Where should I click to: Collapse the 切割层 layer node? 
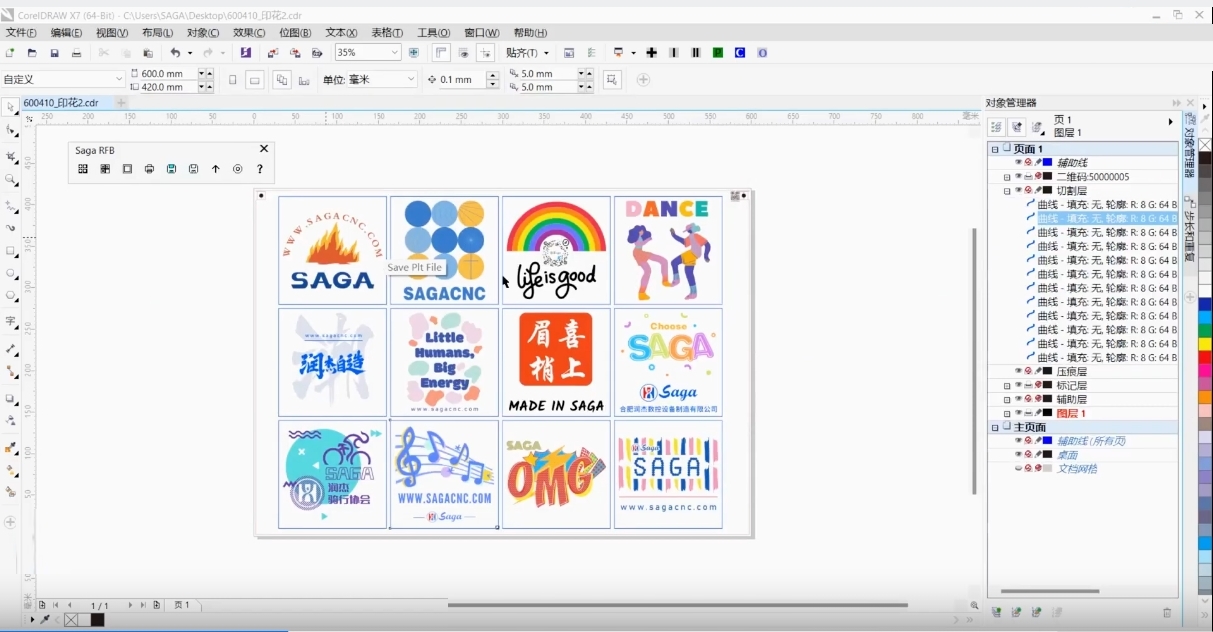click(1007, 190)
